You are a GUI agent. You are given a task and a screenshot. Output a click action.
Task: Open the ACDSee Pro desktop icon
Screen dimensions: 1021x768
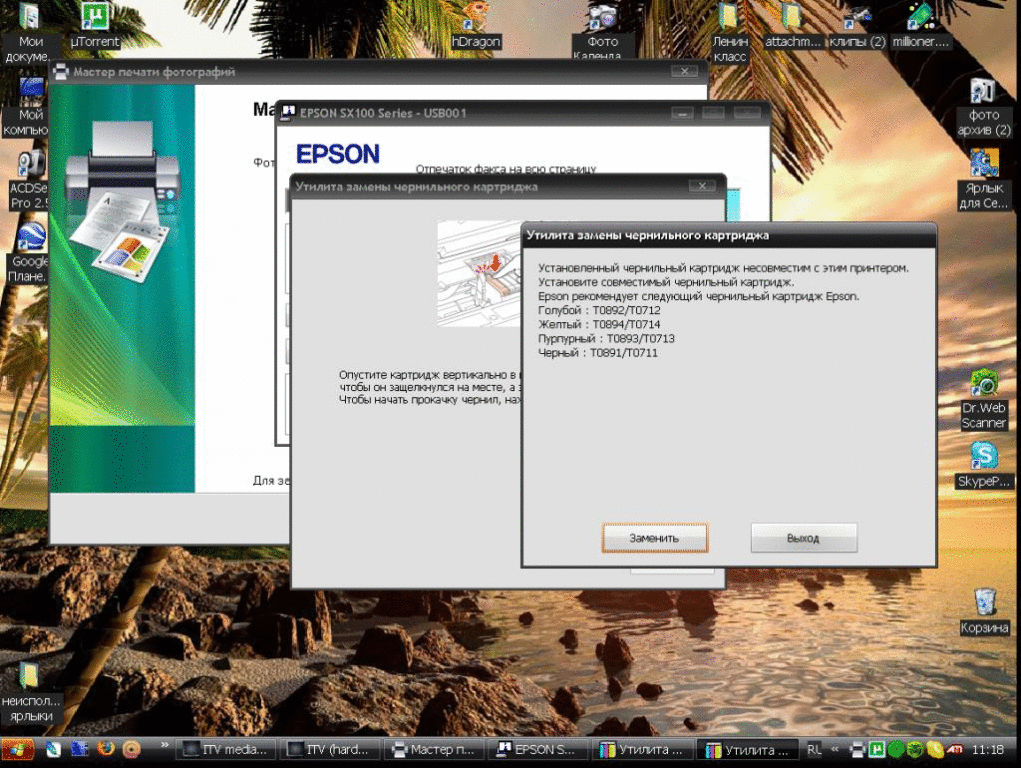pos(29,180)
